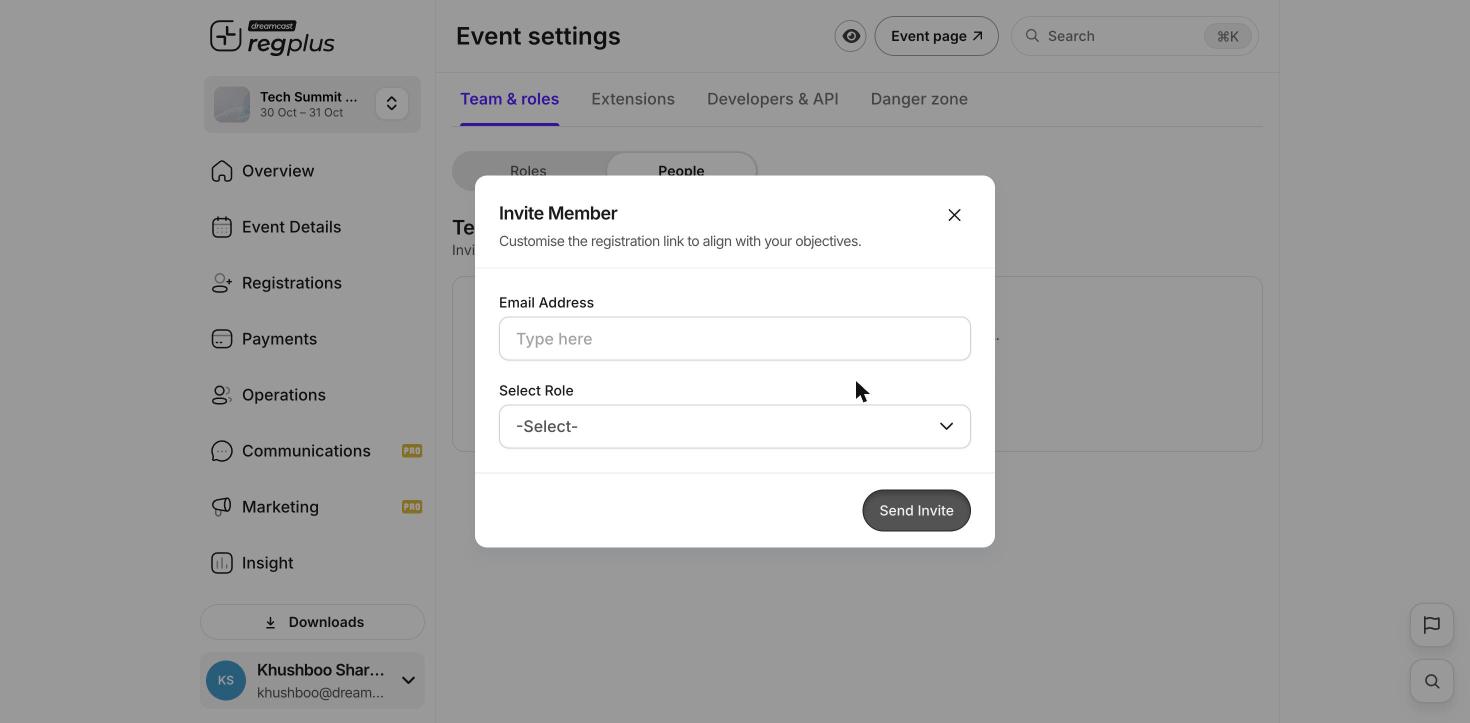The height and width of the screenshot is (723, 1470).
Task: Click the Event settings page heading
Action: pyautogui.click(x=538, y=36)
